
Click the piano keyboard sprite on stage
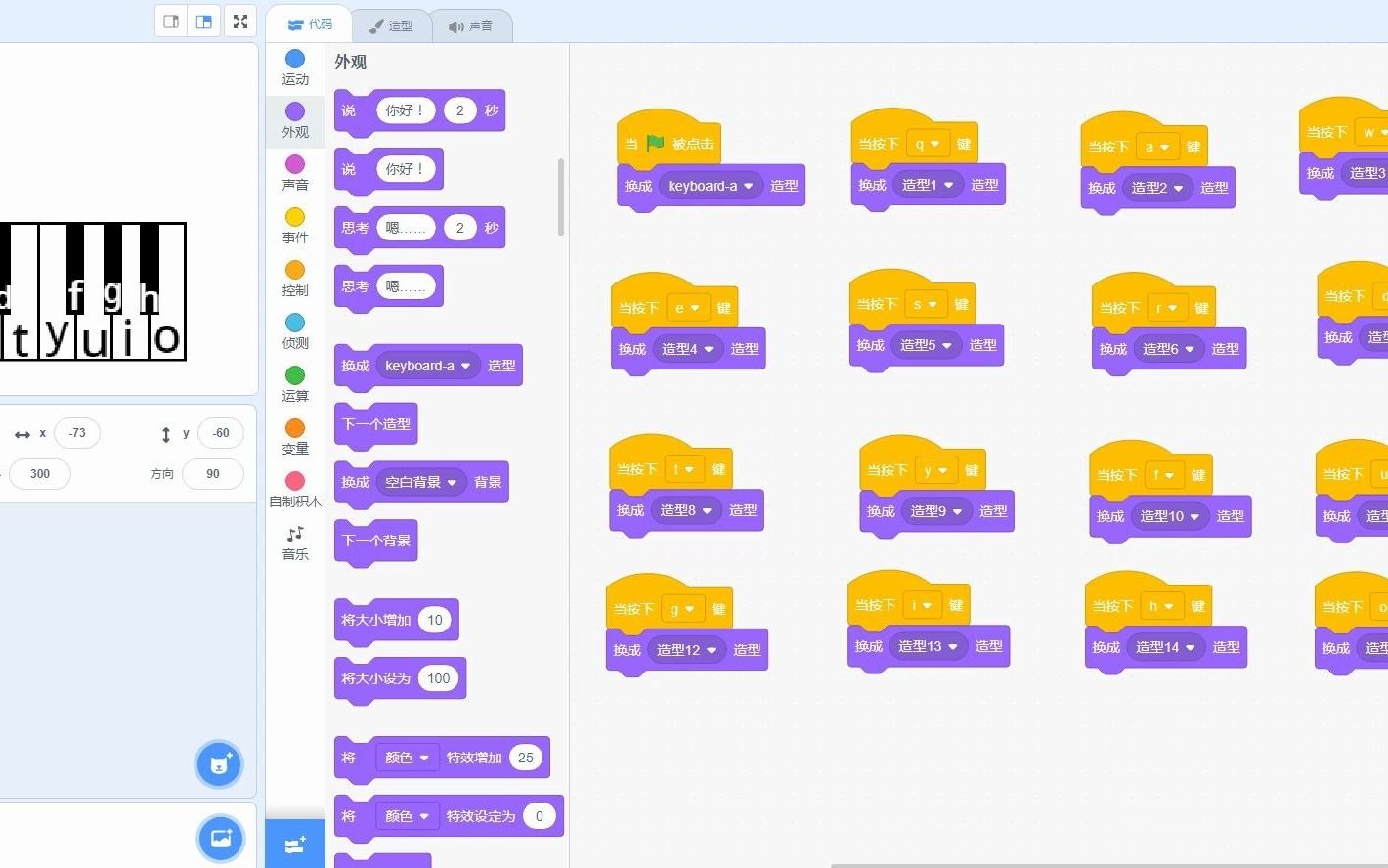click(93, 291)
